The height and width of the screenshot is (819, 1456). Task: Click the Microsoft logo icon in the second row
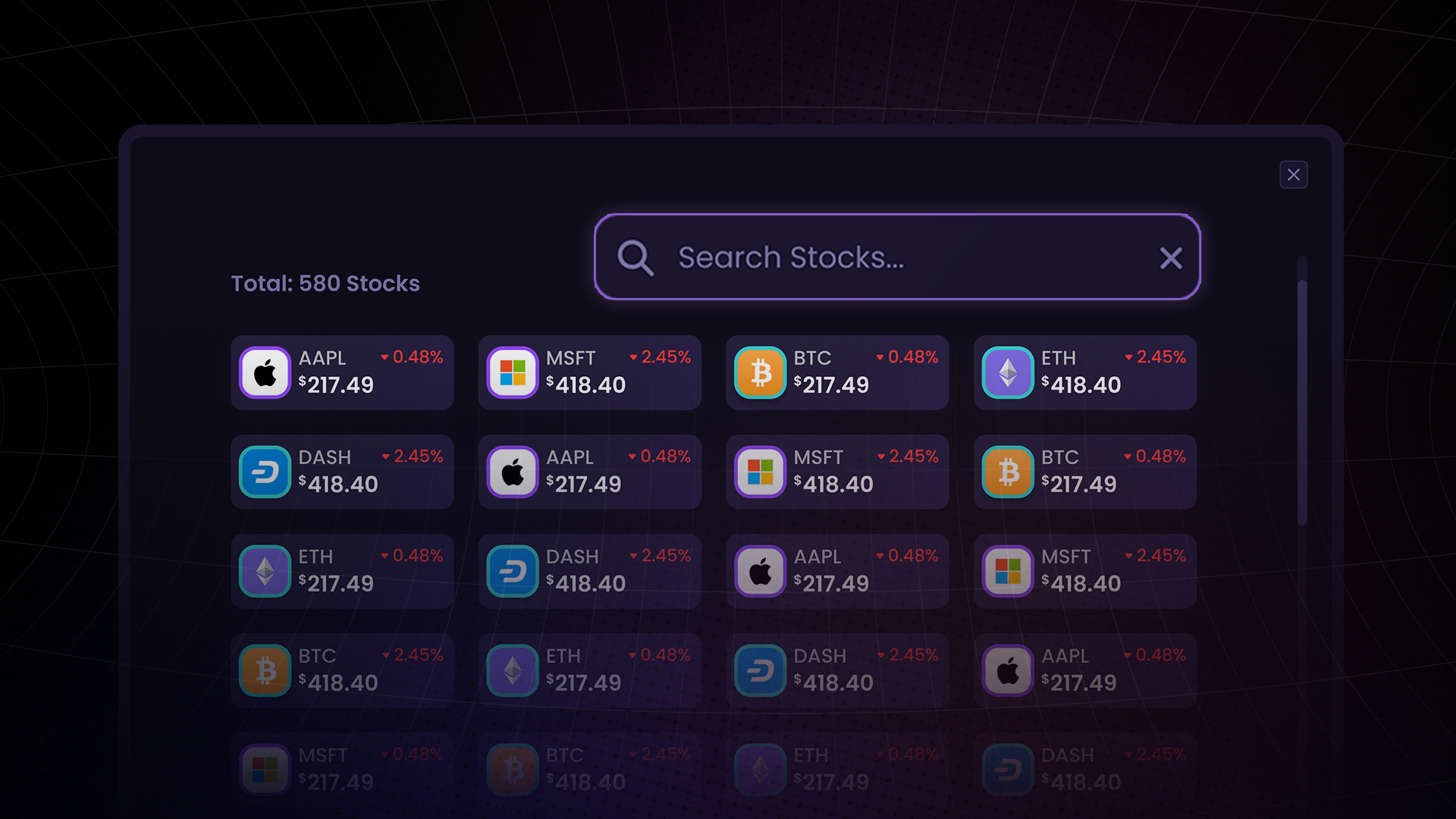pyautogui.click(x=760, y=472)
